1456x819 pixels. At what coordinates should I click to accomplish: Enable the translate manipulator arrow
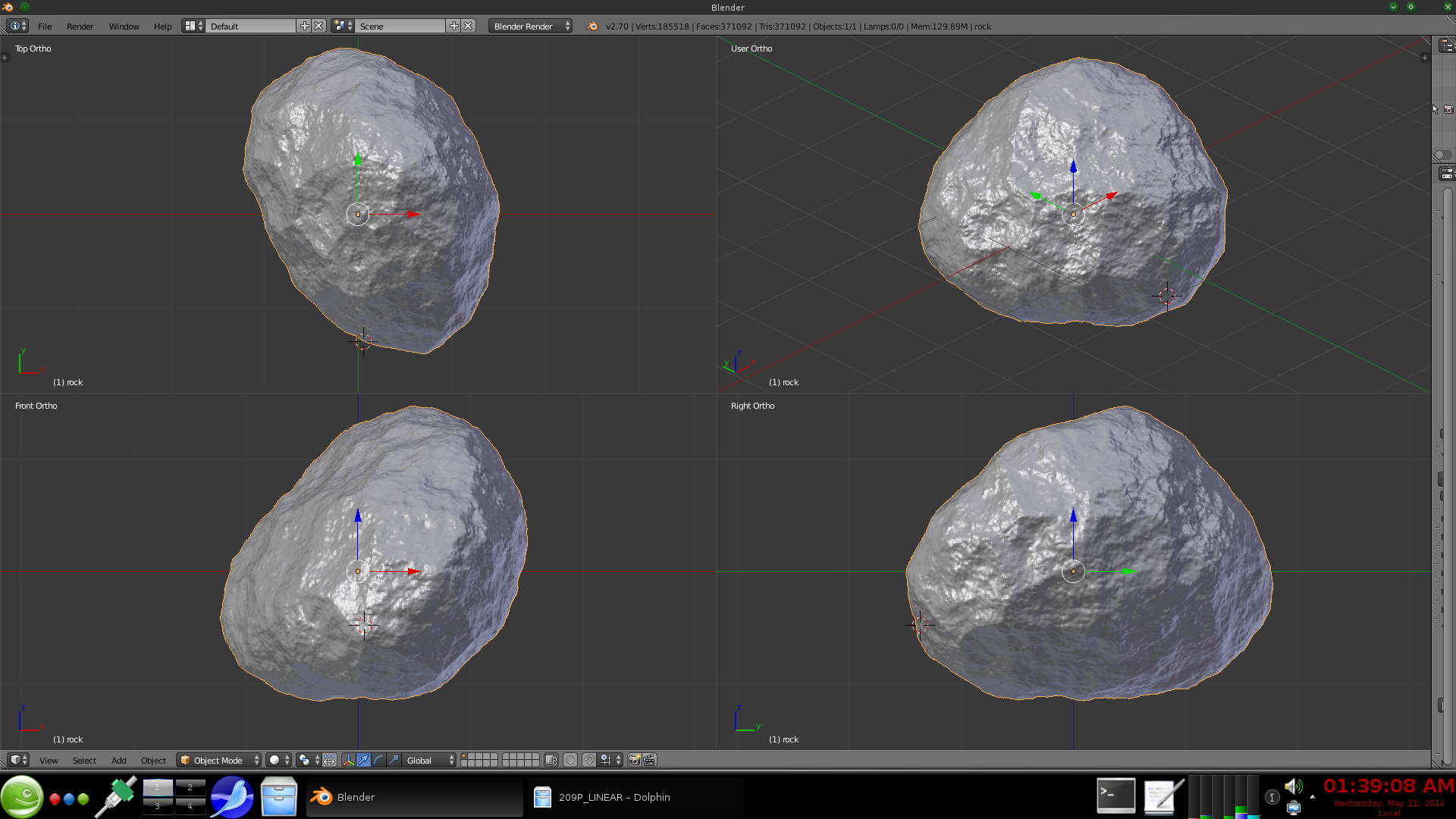click(363, 760)
